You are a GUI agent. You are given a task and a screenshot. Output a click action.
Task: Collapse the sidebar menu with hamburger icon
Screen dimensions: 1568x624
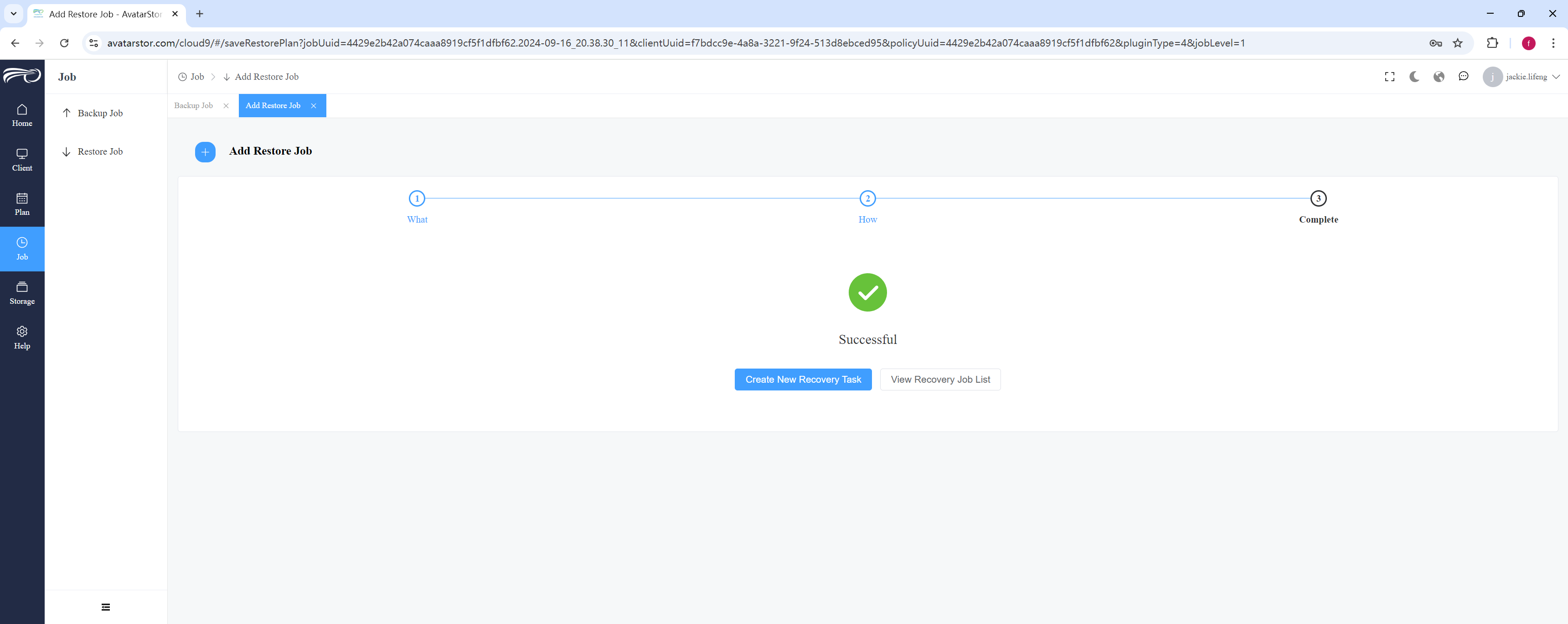point(106,607)
